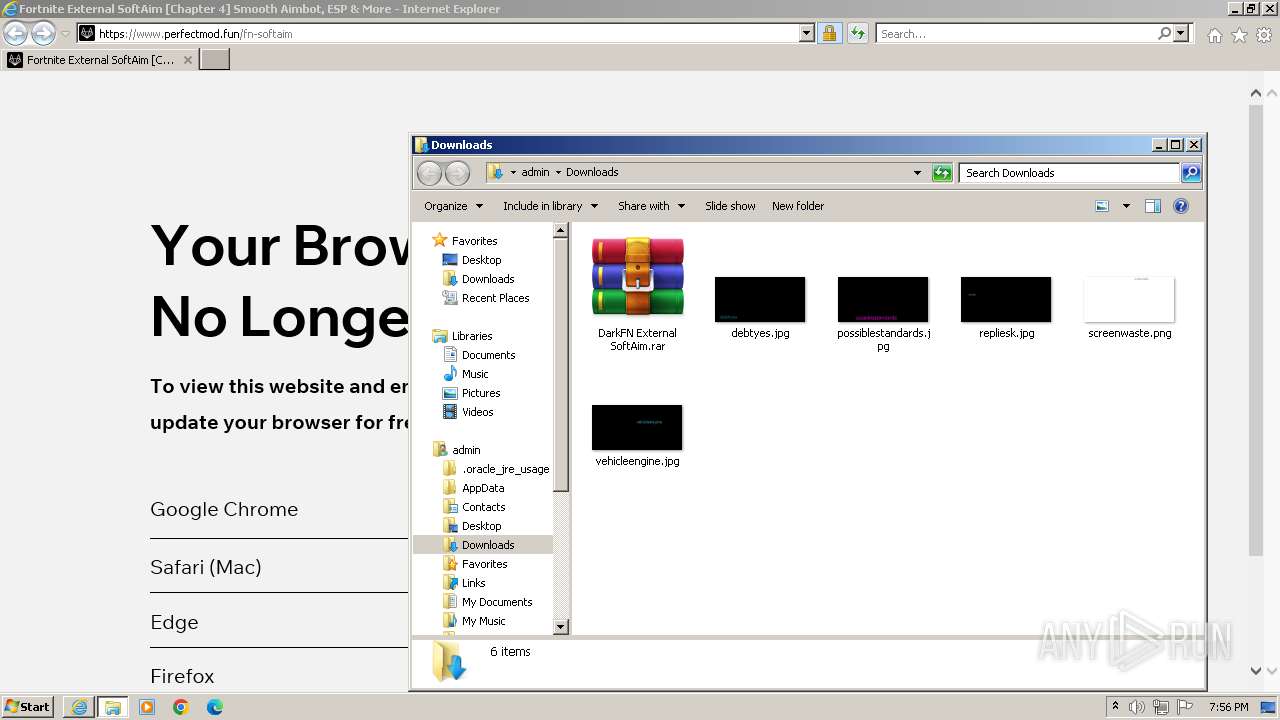Image resolution: width=1280 pixels, height=720 pixels.
Task: Click Slide show button
Action: point(730,206)
